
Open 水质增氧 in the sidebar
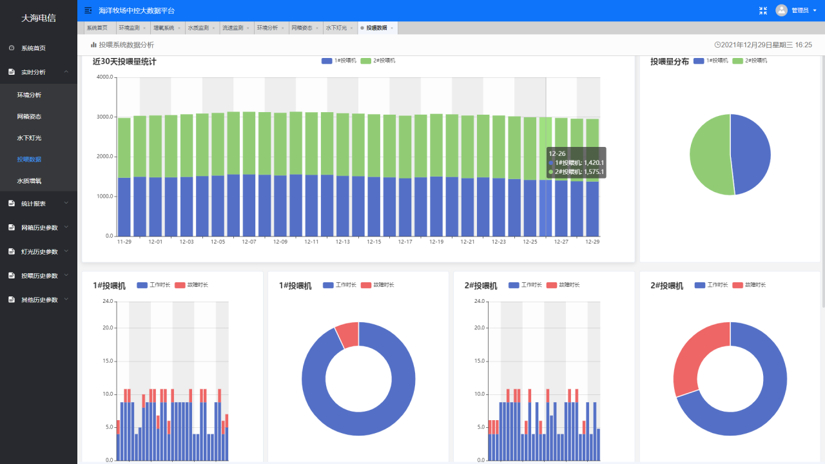(29, 181)
